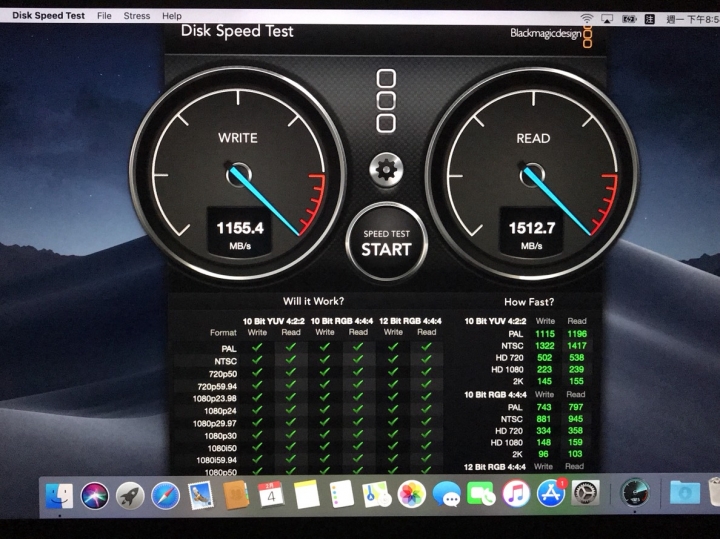Open Reminders list icon in Dock
Viewport: 720px width, 539px height.
342,494
